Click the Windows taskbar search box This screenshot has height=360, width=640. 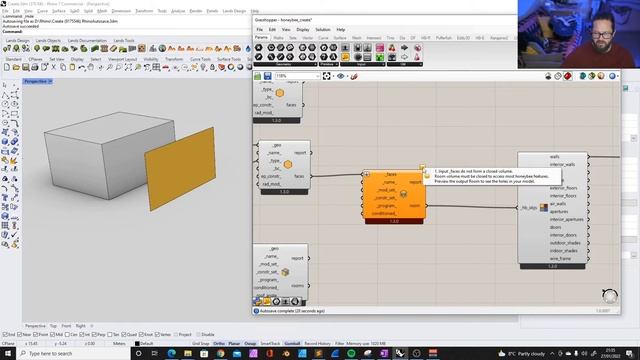click(x=74, y=353)
